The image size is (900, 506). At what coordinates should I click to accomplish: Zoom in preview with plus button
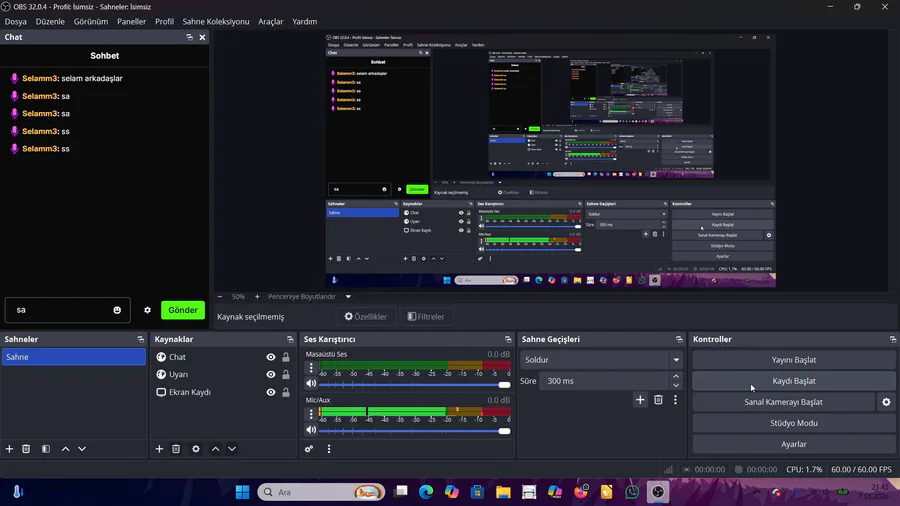coord(257,297)
